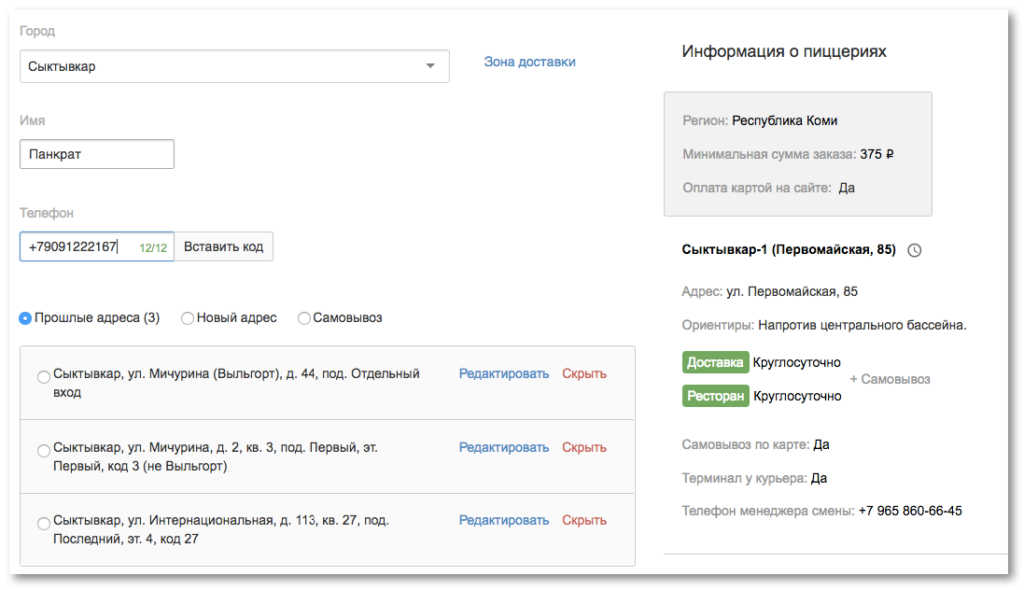Click into the Телефон number field
The width and height of the screenshot is (1024, 590).
tap(97, 247)
